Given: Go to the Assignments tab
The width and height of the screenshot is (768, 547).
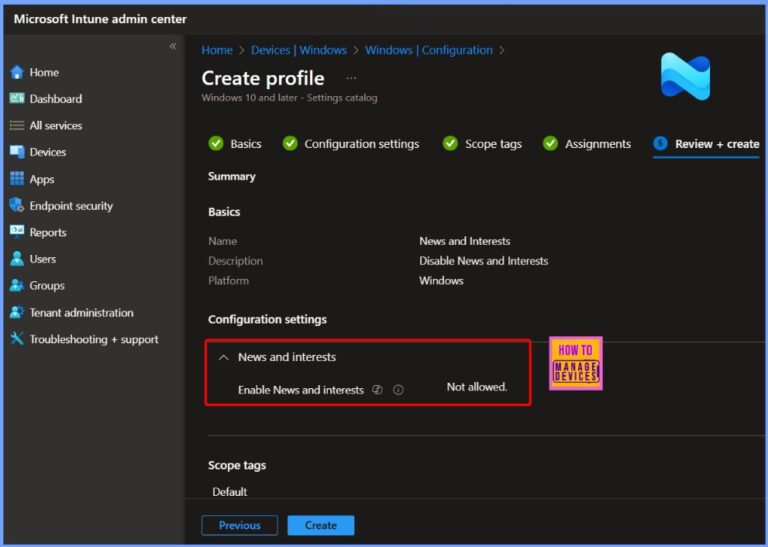Looking at the screenshot, I should click(587, 144).
